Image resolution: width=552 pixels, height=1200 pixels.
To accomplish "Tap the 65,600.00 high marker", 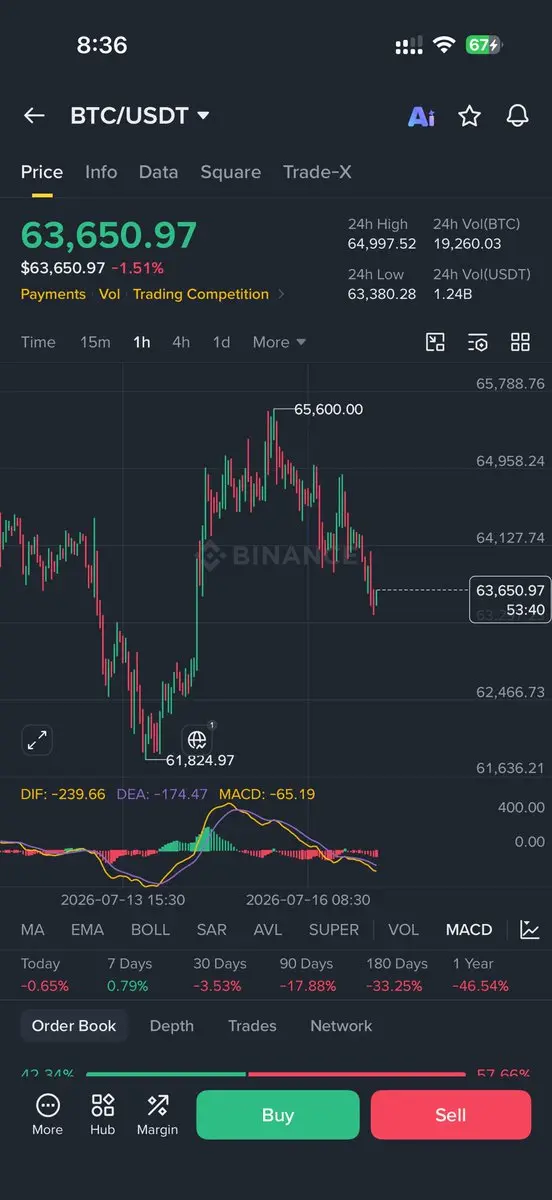I will pos(329,409).
